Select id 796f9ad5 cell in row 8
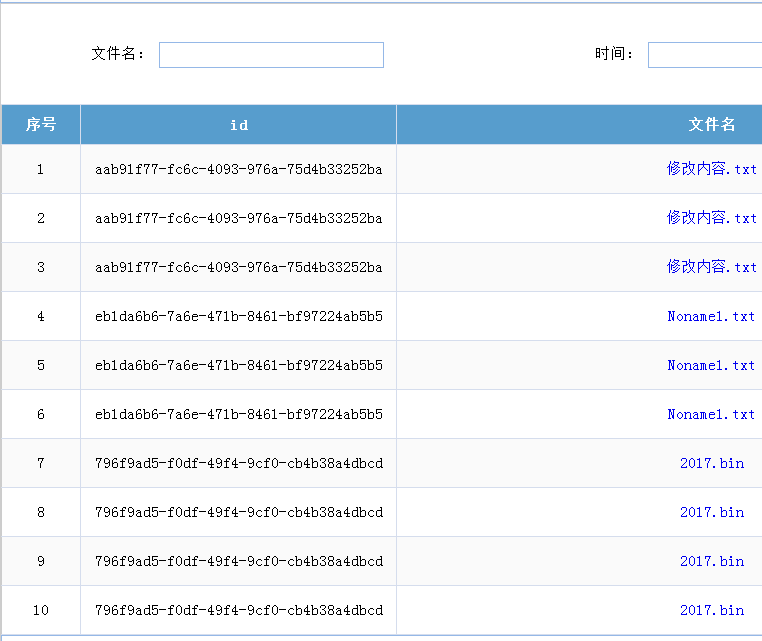The image size is (762, 641). [x=239, y=513]
